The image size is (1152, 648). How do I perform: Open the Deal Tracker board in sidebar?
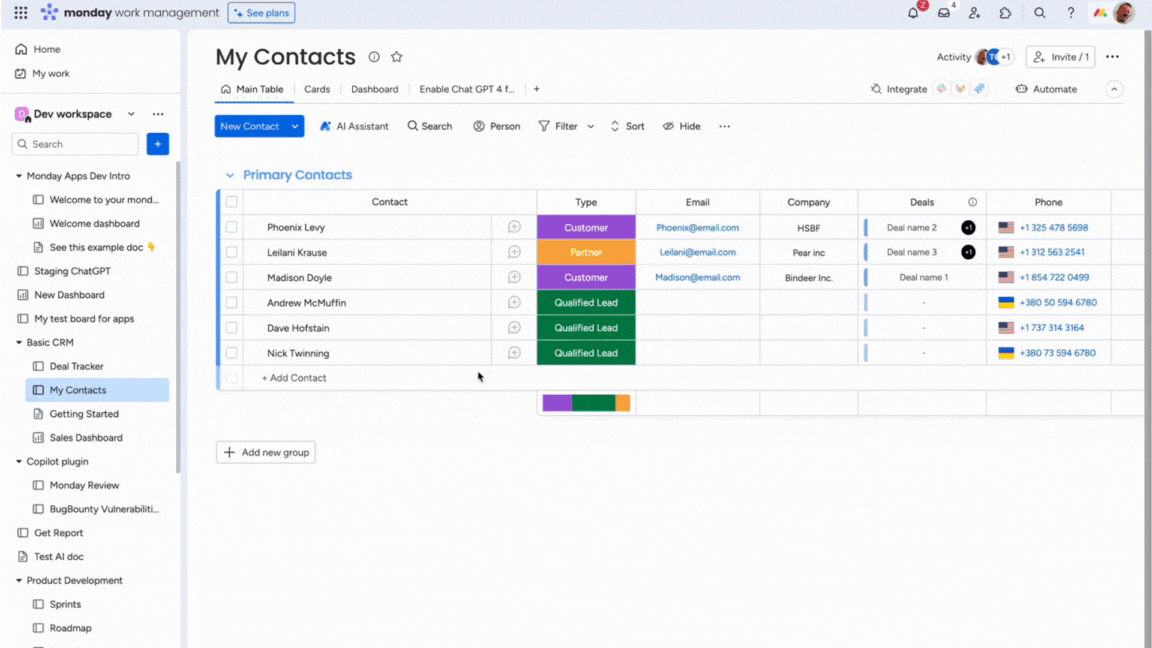(76, 366)
